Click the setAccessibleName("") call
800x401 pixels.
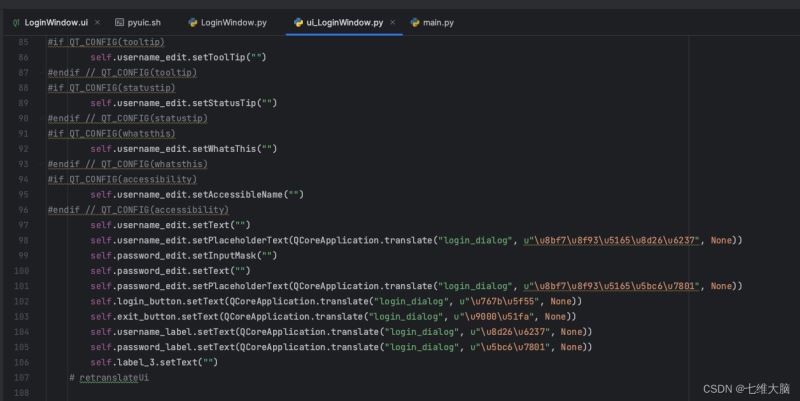click(x=248, y=194)
